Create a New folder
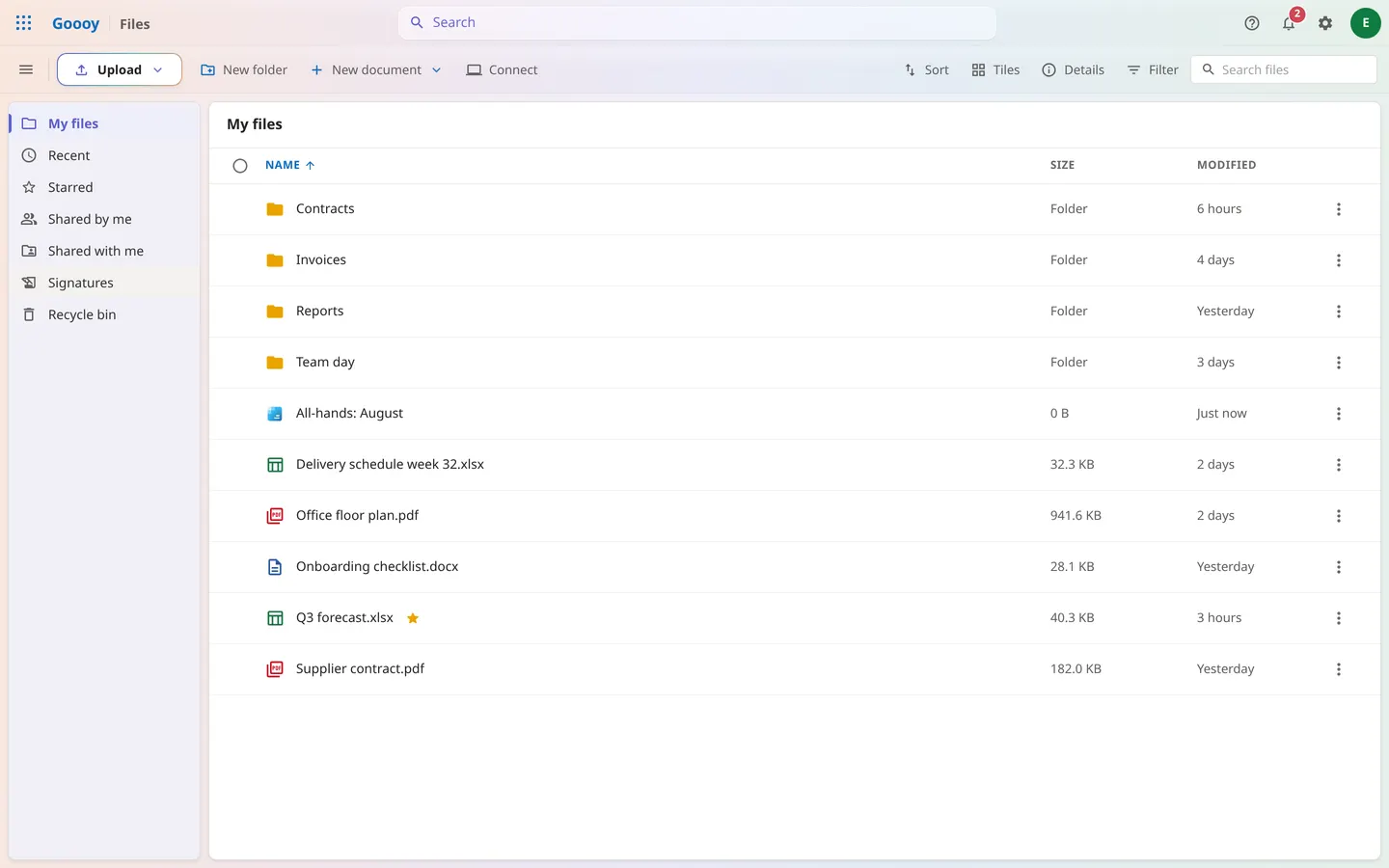 click(244, 69)
